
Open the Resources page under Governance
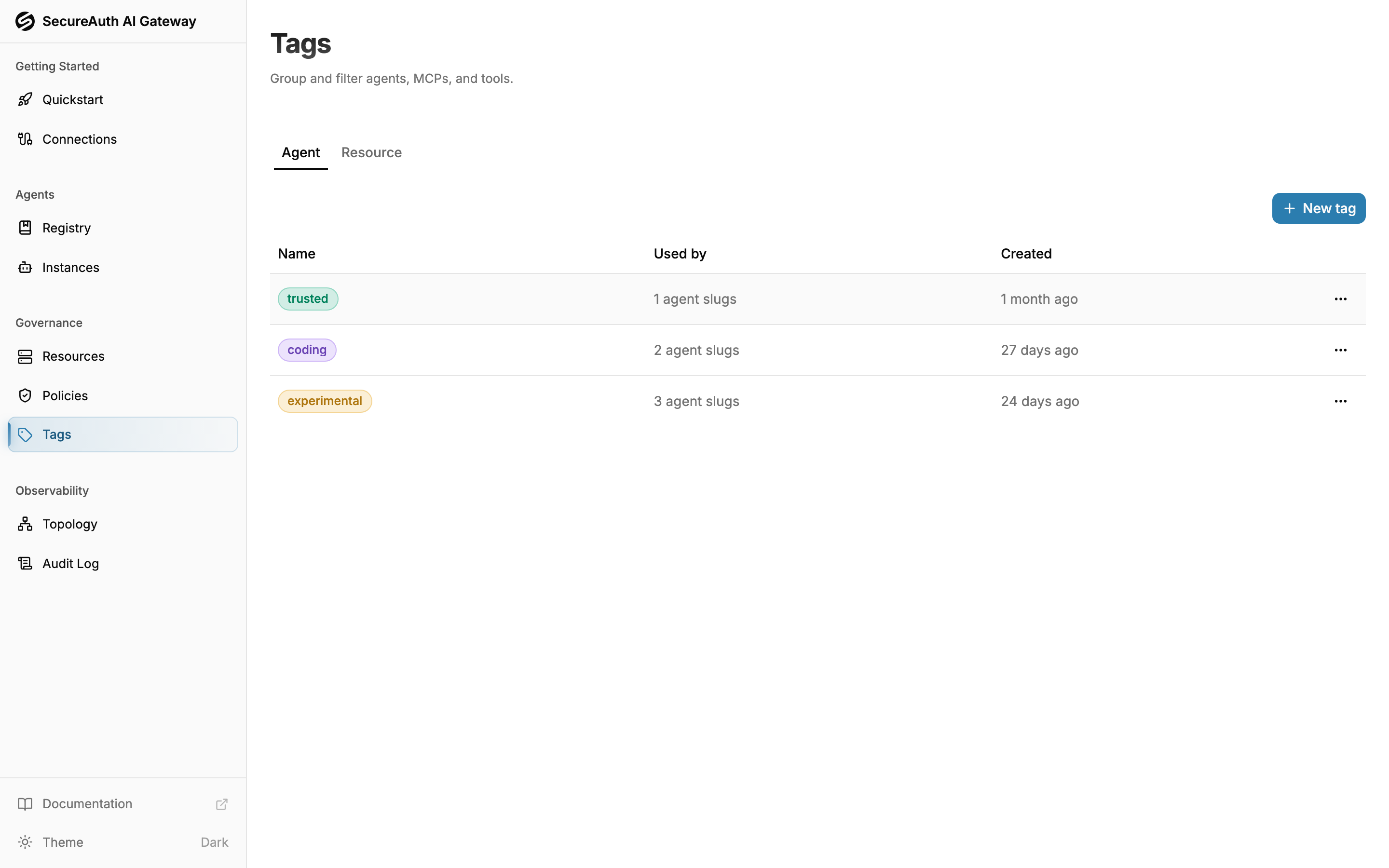[x=123, y=356]
